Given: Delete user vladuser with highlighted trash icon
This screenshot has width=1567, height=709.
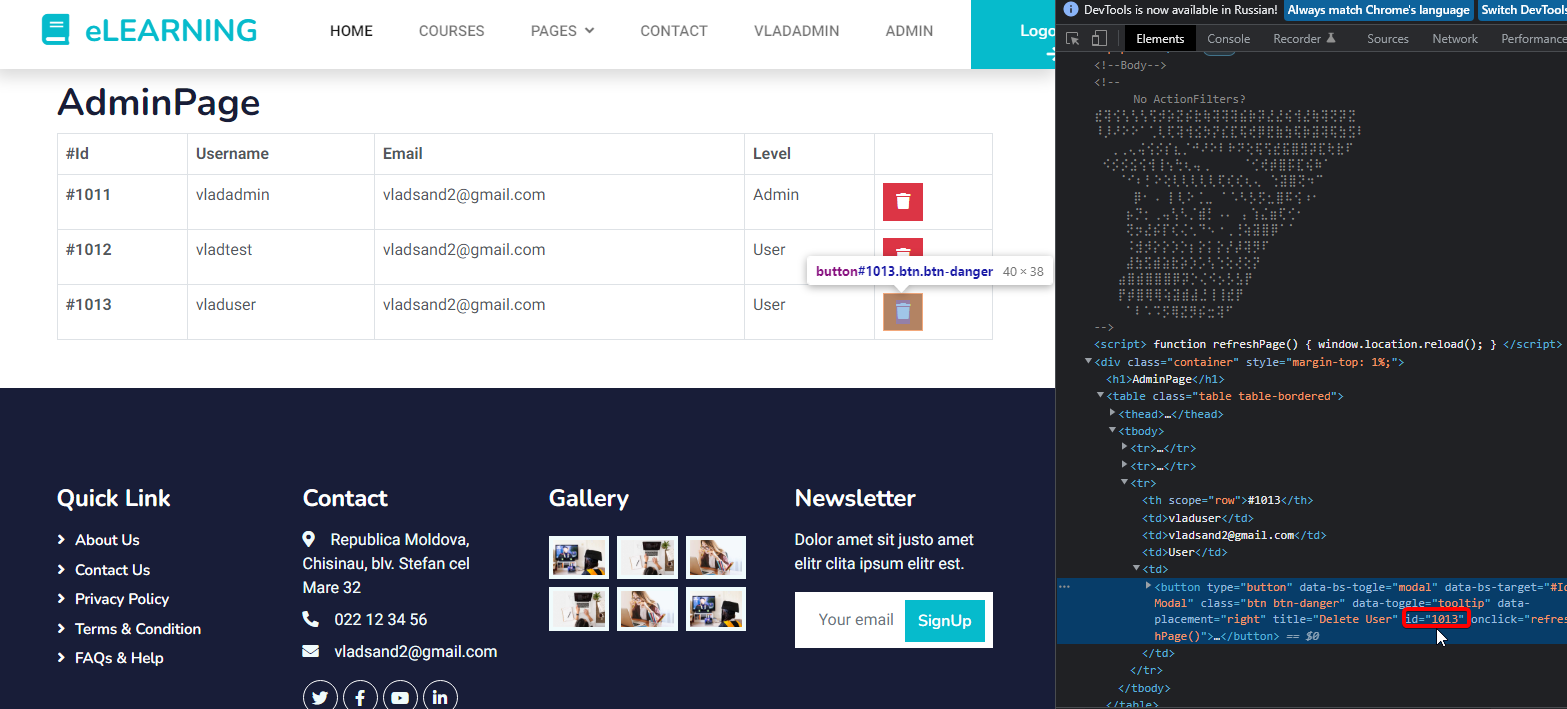Looking at the screenshot, I should click(903, 312).
